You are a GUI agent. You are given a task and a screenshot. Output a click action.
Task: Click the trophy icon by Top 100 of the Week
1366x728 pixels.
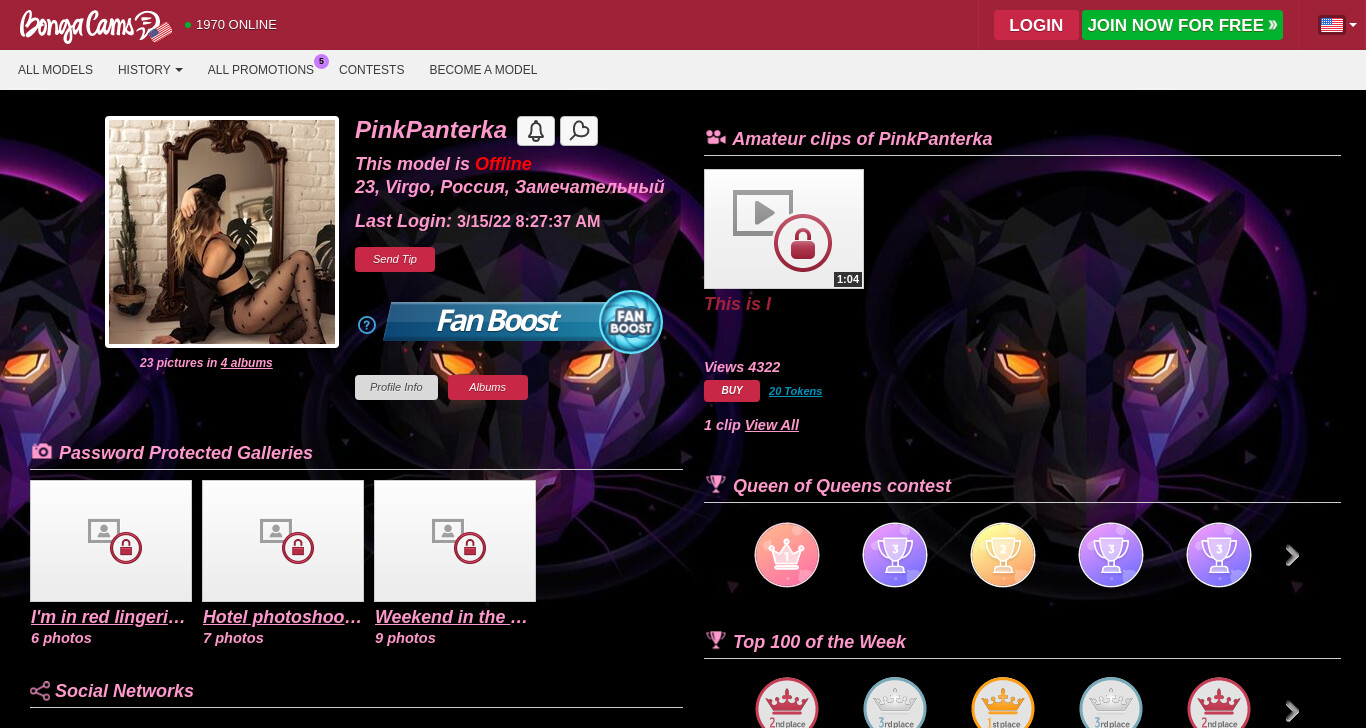tap(715, 640)
